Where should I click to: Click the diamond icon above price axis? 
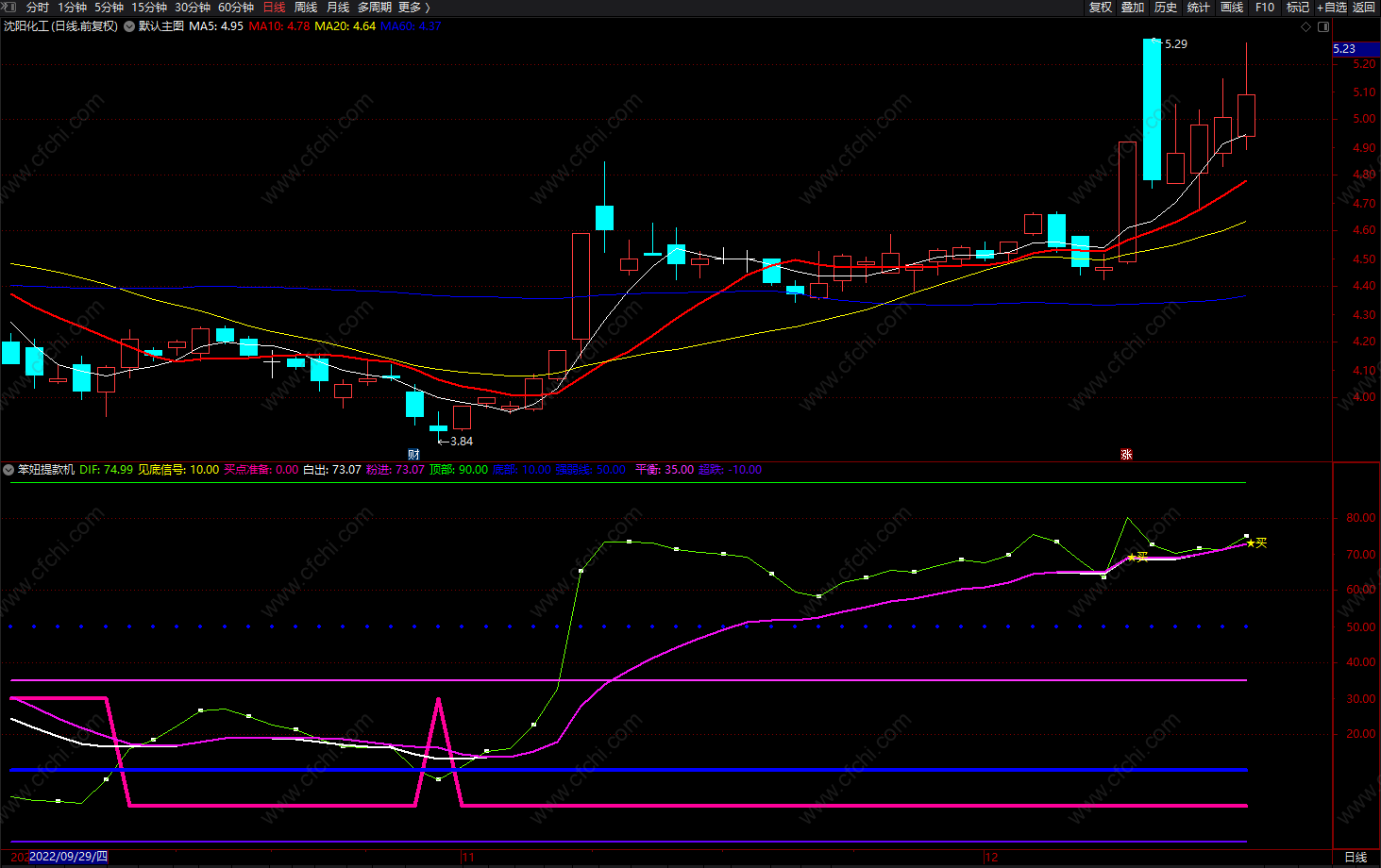click(1306, 26)
